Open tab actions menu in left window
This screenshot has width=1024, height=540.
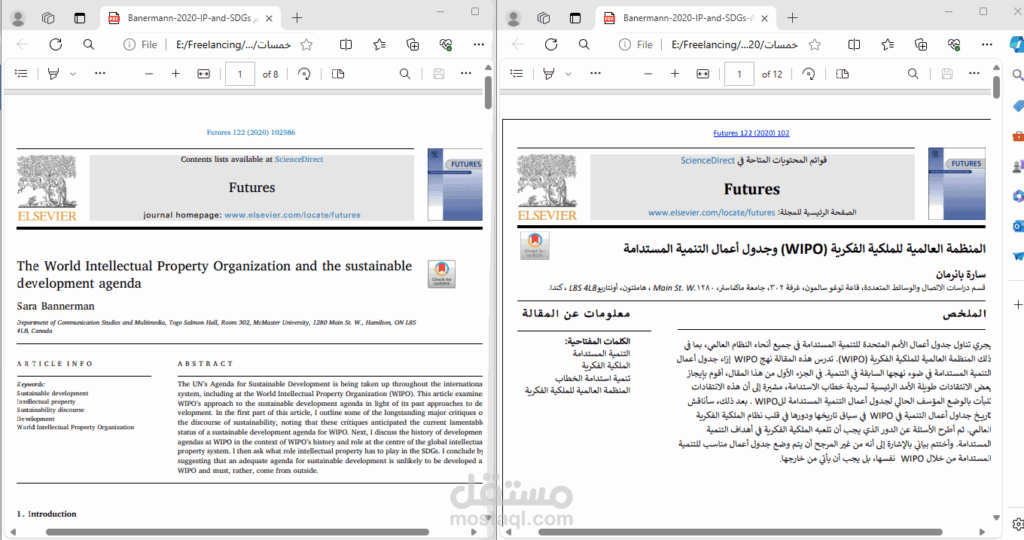tap(79, 18)
